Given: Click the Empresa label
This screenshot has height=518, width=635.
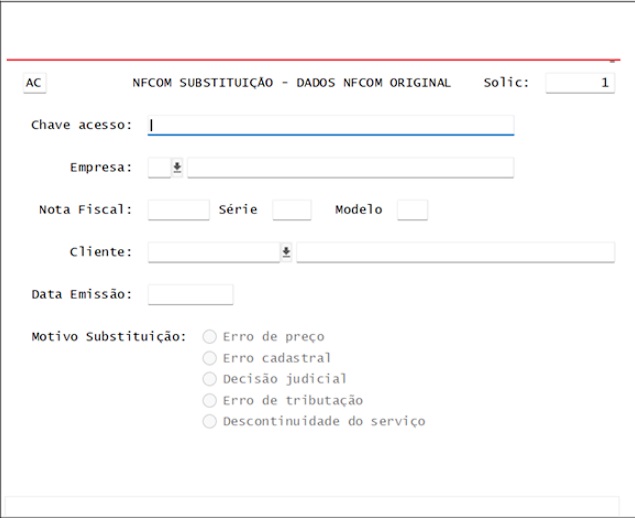Looking at the screenshot, I should click(101, 167).
